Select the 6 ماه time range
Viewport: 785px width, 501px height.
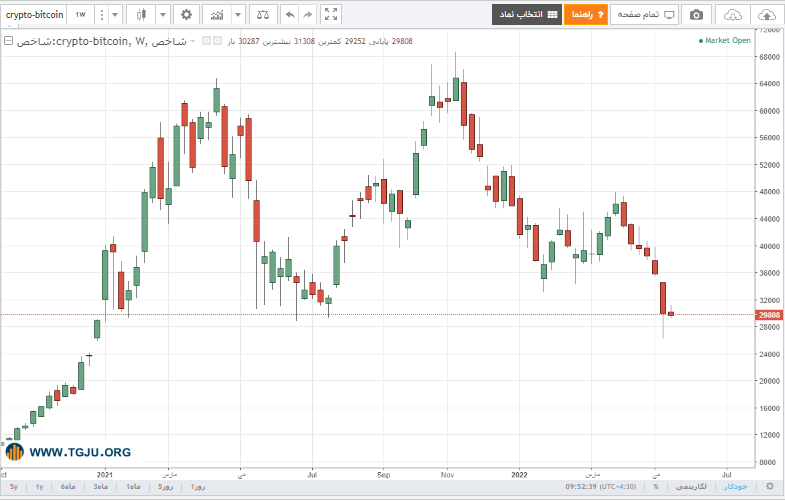pos(68,486)
